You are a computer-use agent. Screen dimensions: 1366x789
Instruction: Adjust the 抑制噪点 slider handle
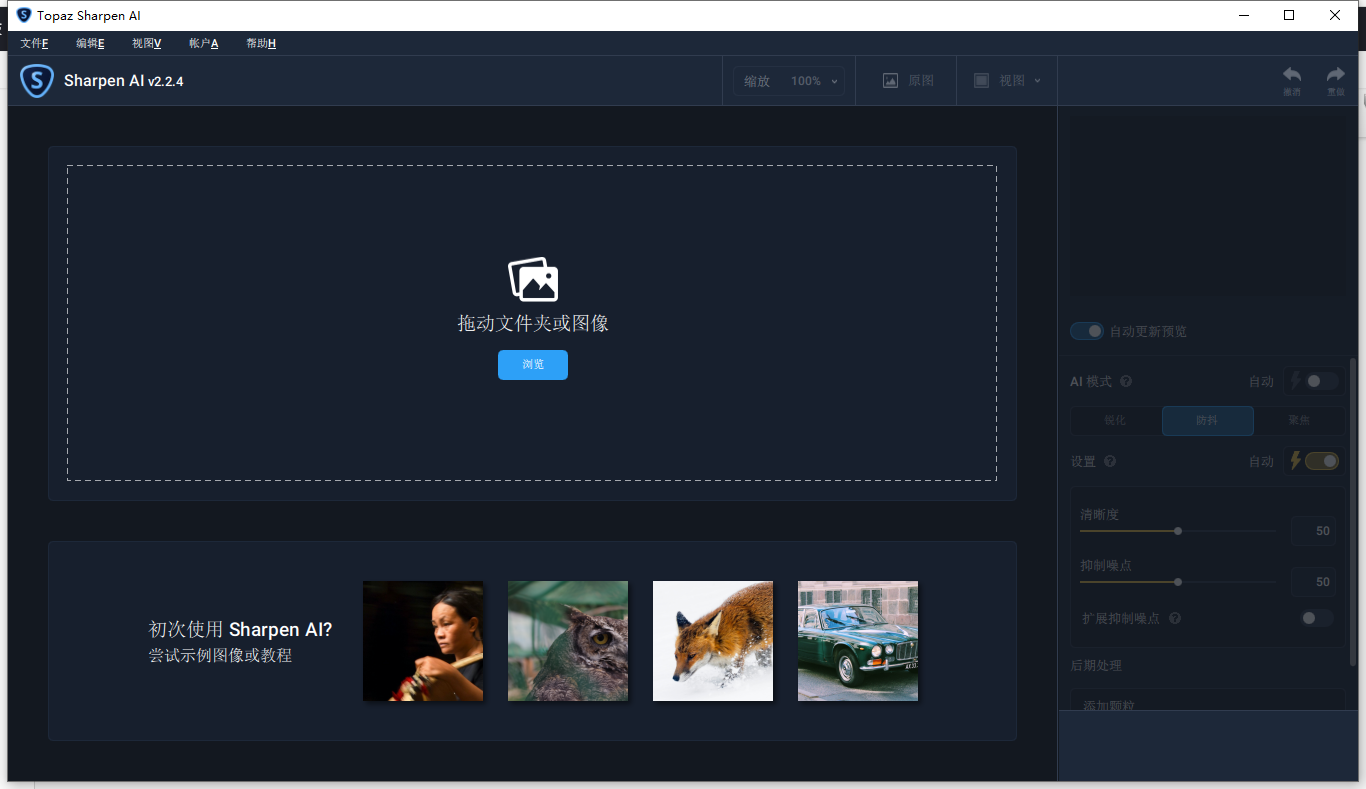pyautogui.click(x=1178, y=581)
